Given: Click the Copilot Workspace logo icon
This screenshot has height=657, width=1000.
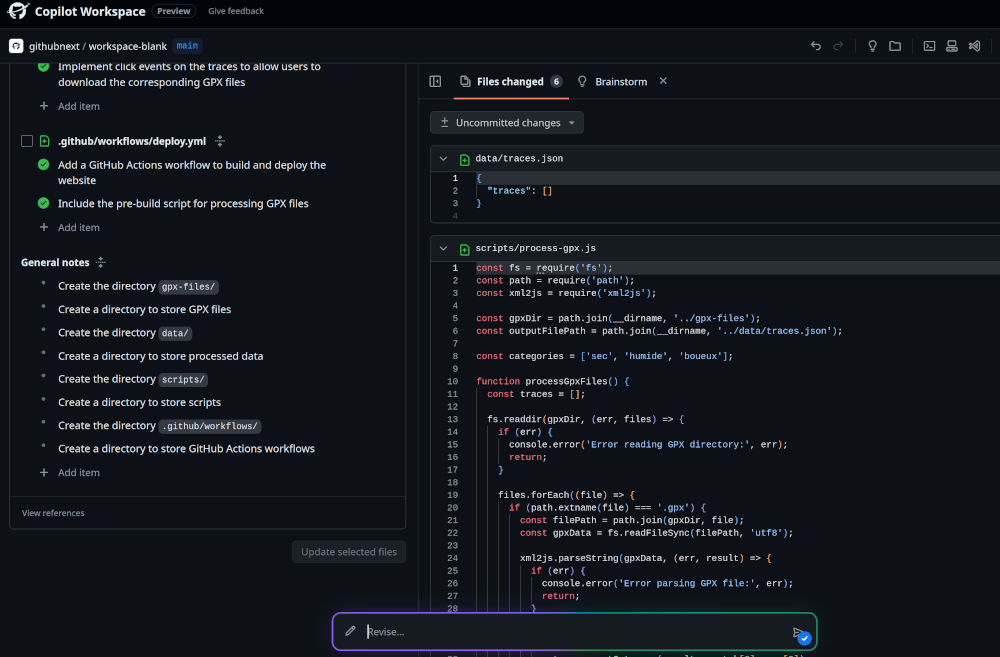Looking at the screenshot, I should (x=18, y=11).
